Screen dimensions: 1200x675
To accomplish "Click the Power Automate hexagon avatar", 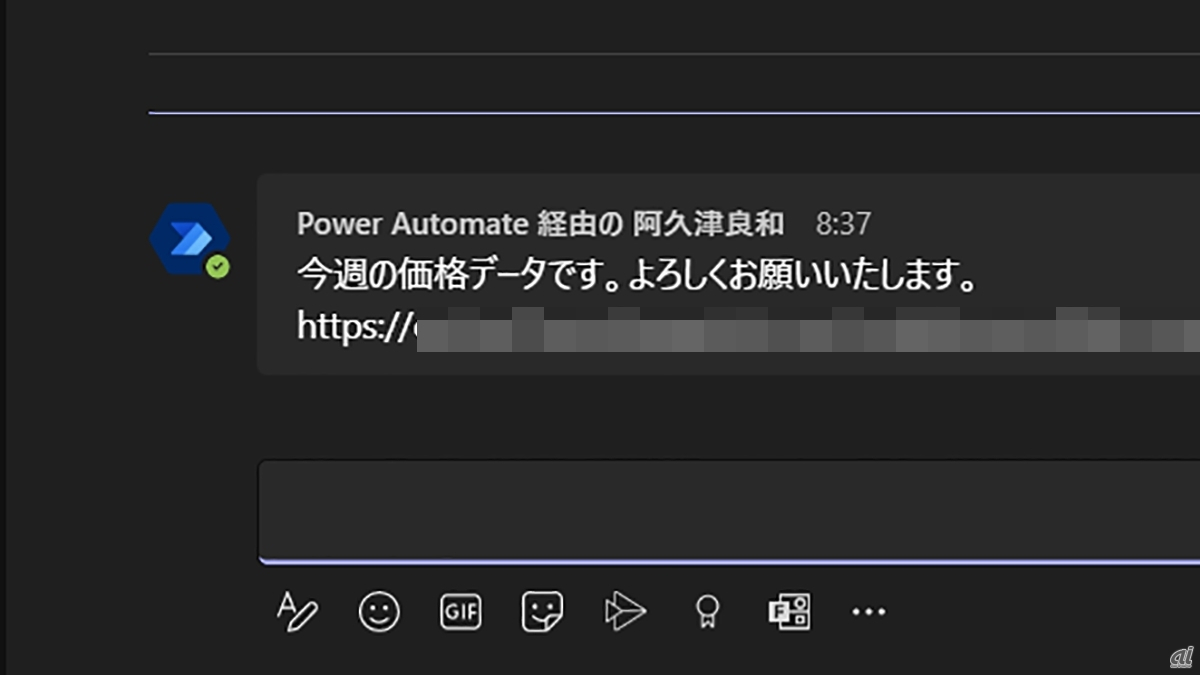I will tap(188, 238).
